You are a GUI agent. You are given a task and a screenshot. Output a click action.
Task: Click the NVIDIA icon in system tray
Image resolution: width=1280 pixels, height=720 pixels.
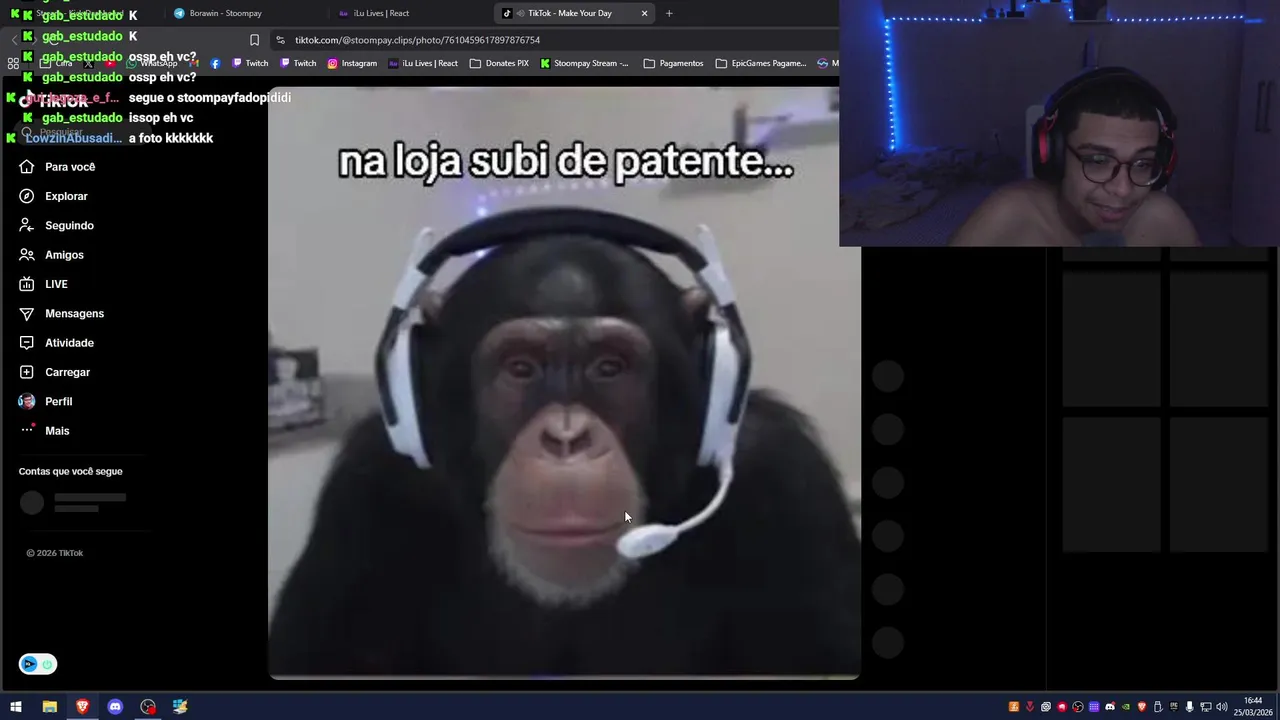tap(1126, 707)
